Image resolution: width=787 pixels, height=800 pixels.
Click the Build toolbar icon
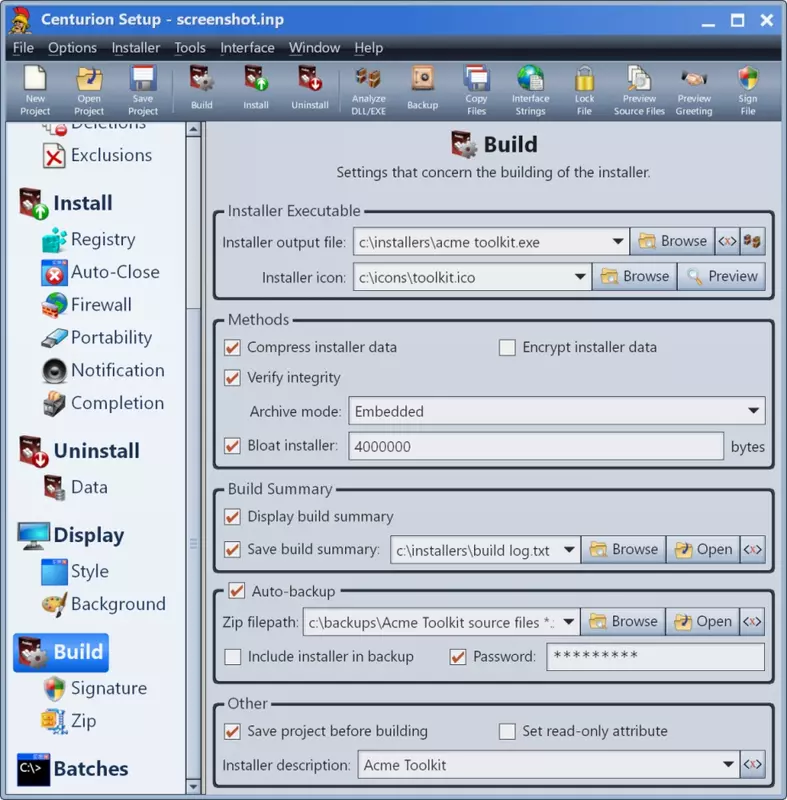201,88
